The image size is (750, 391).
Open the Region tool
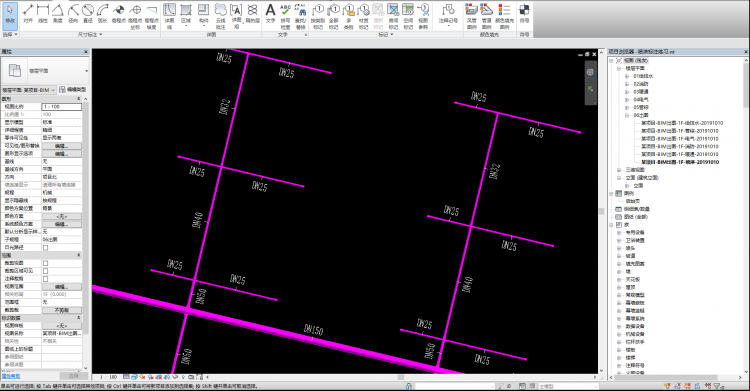pos(186,14)
